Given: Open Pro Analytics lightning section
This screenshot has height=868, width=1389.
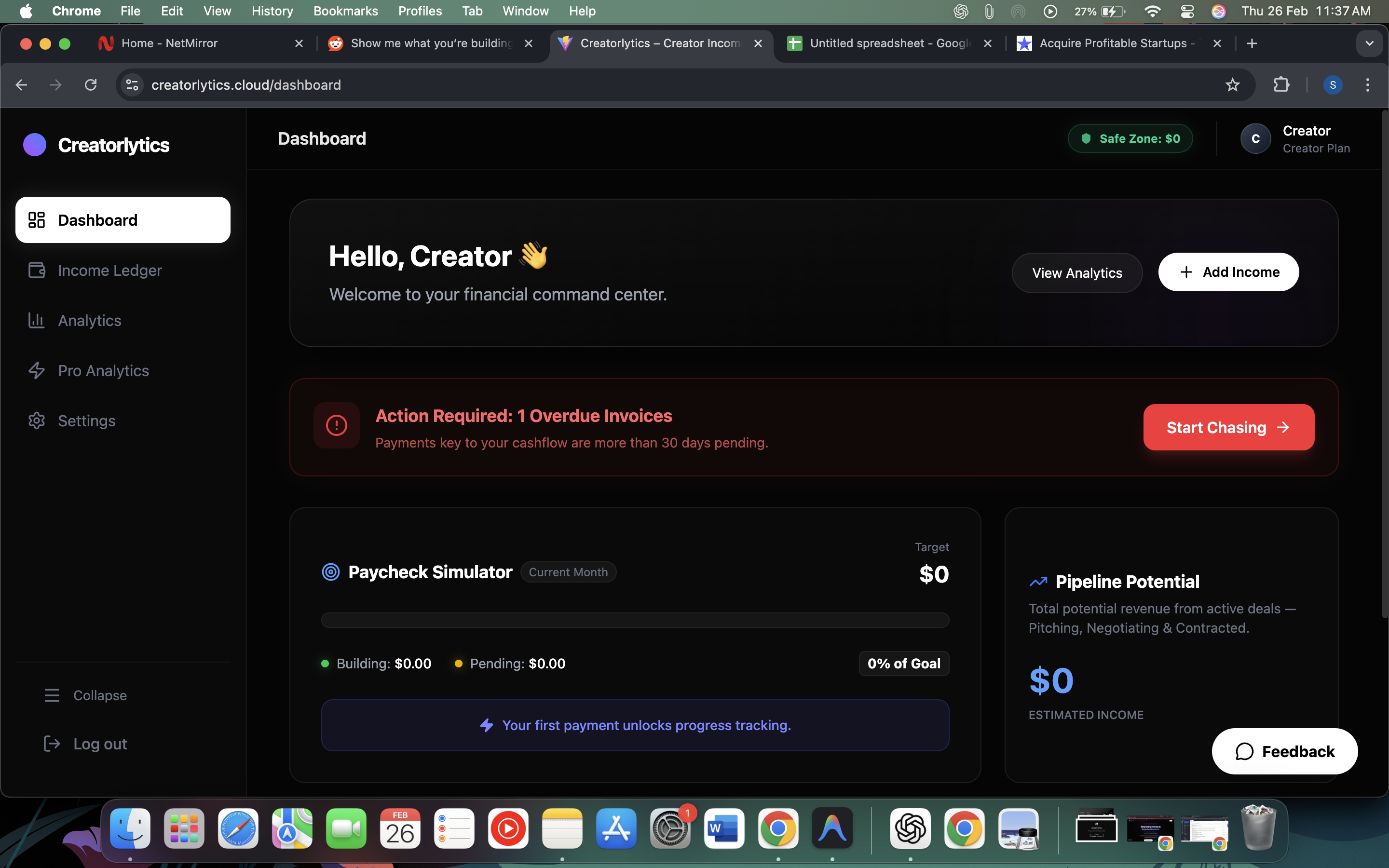Looking at the screenshot, I should click(103, 370).
